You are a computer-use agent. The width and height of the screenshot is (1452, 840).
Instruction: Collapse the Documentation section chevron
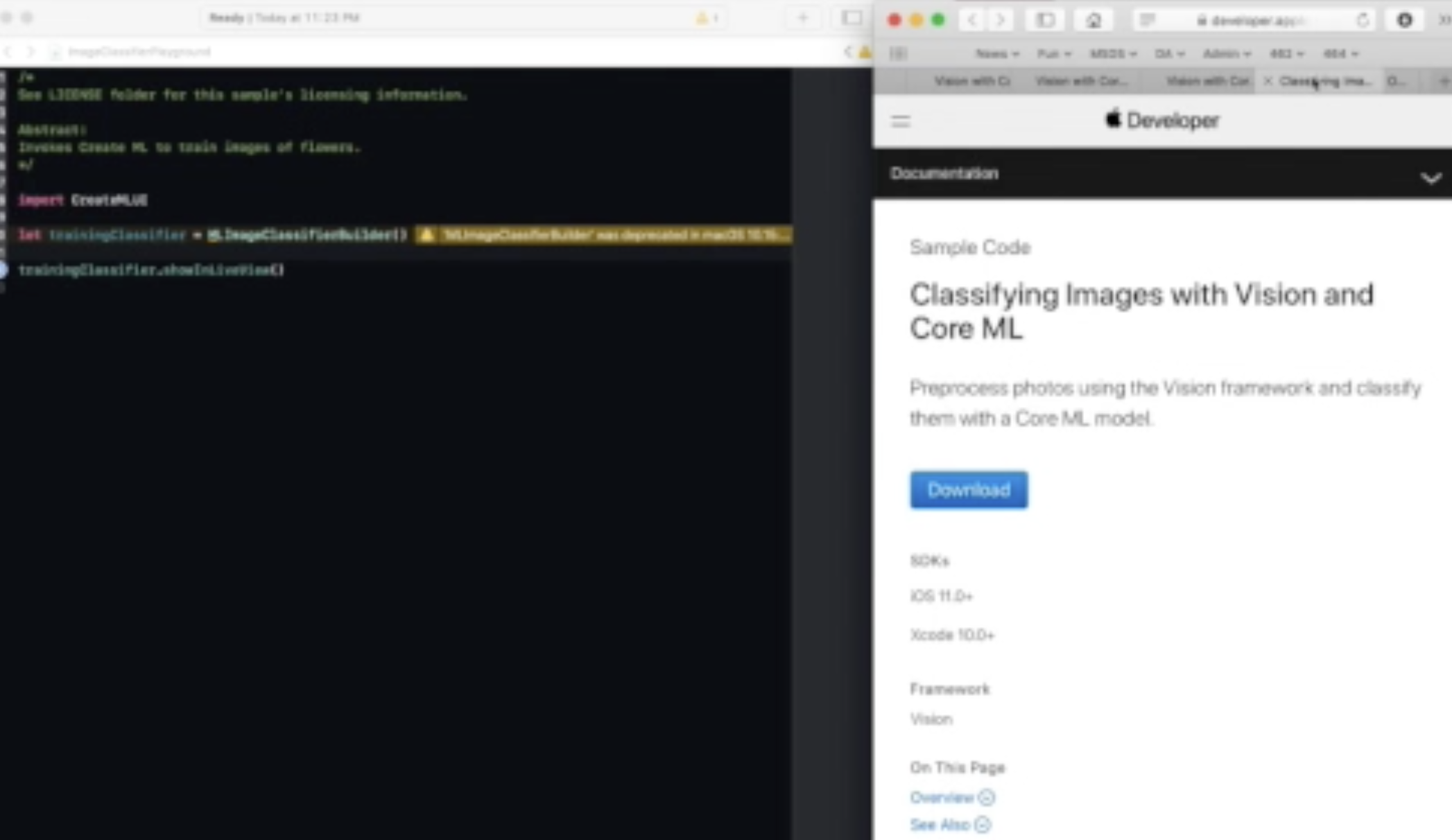(x=1431, y=178)
